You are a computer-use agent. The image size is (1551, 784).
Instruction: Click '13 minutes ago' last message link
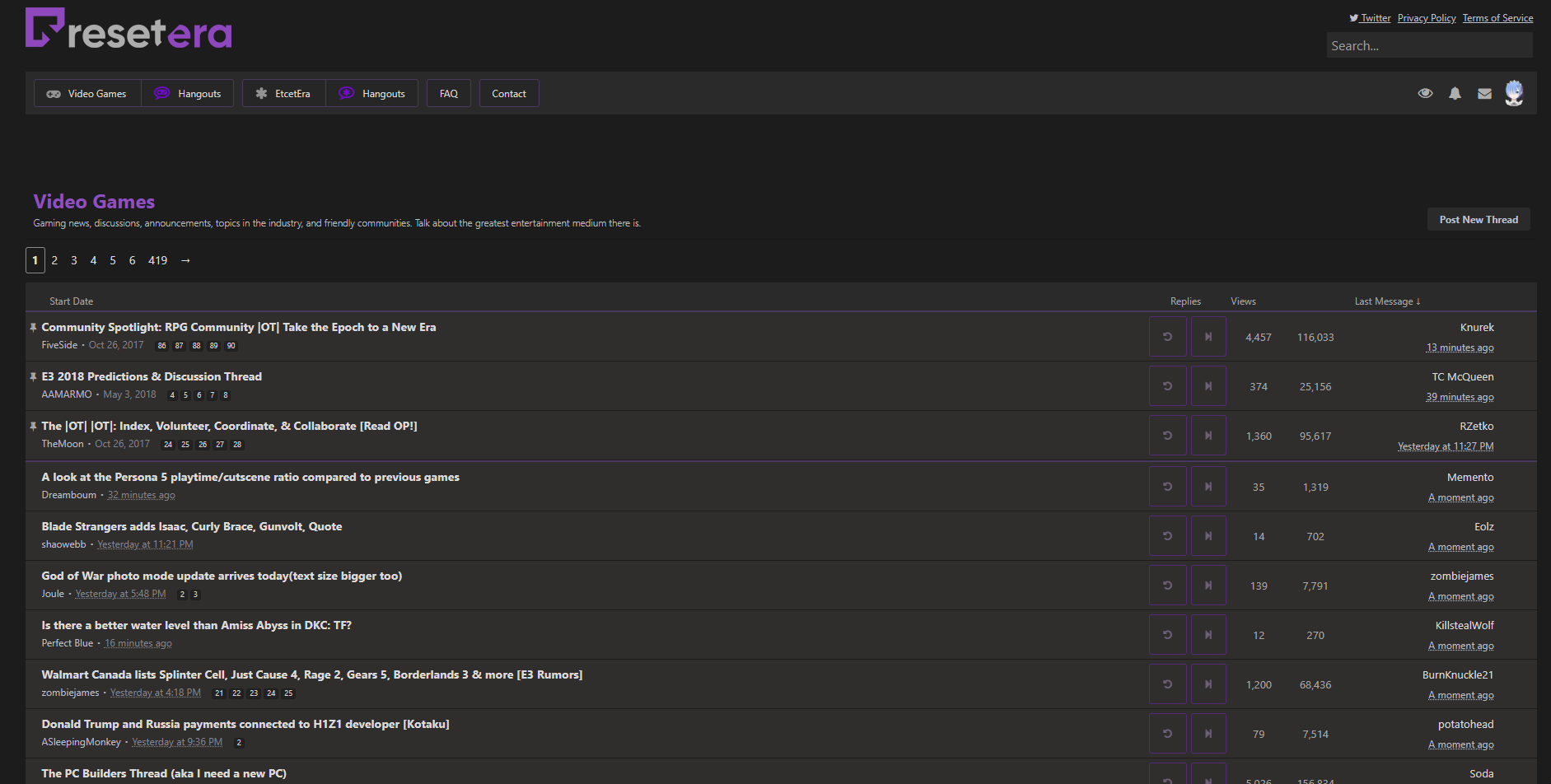(x=1460, y=348)
